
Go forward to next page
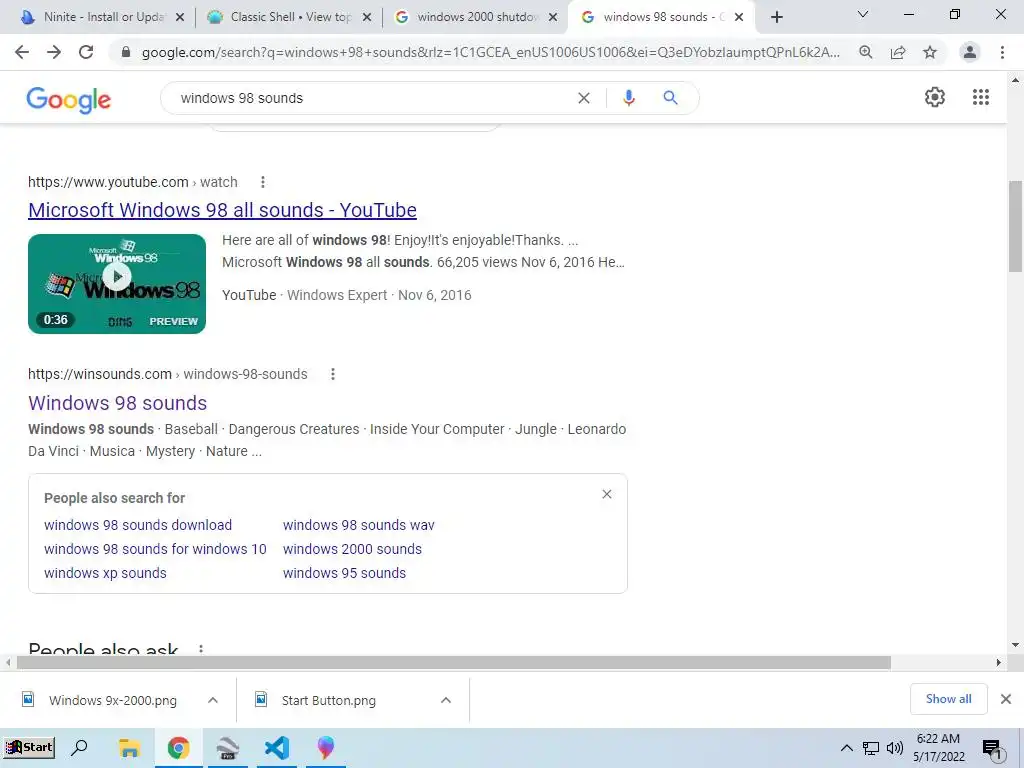[x=54, y=52]
